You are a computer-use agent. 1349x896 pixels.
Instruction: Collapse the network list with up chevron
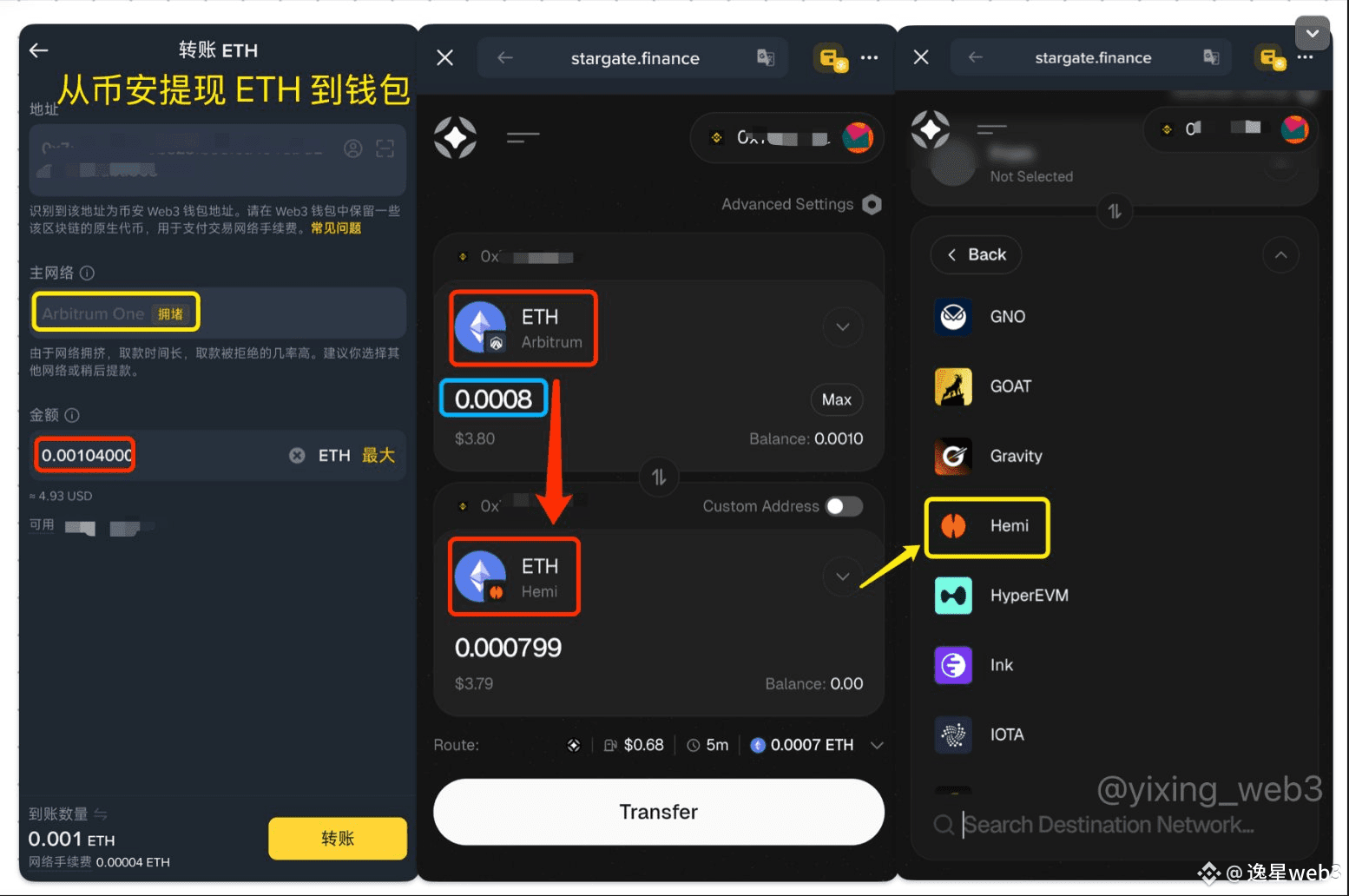click(1280, 254)
